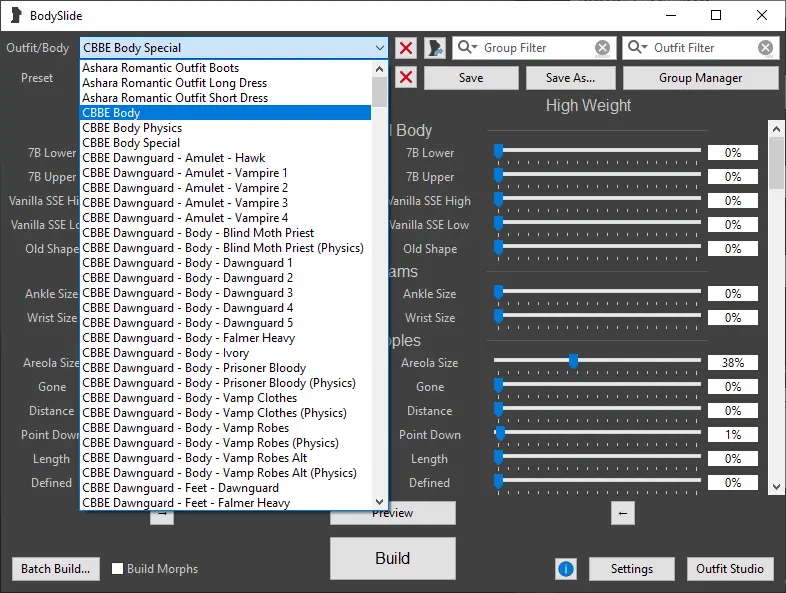The height and width of the screenshot is (593, 786).
Task: Click the 7B Lower high weight slider handle
Action: 498,151
